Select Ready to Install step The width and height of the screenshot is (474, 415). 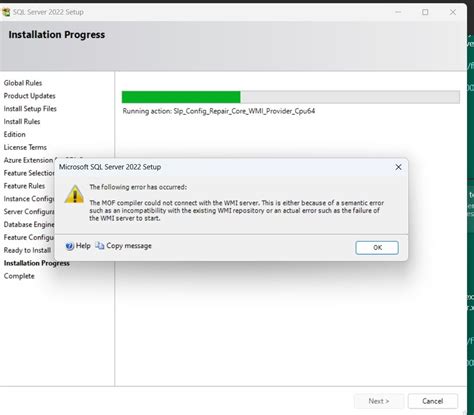(x=27, y=250)
